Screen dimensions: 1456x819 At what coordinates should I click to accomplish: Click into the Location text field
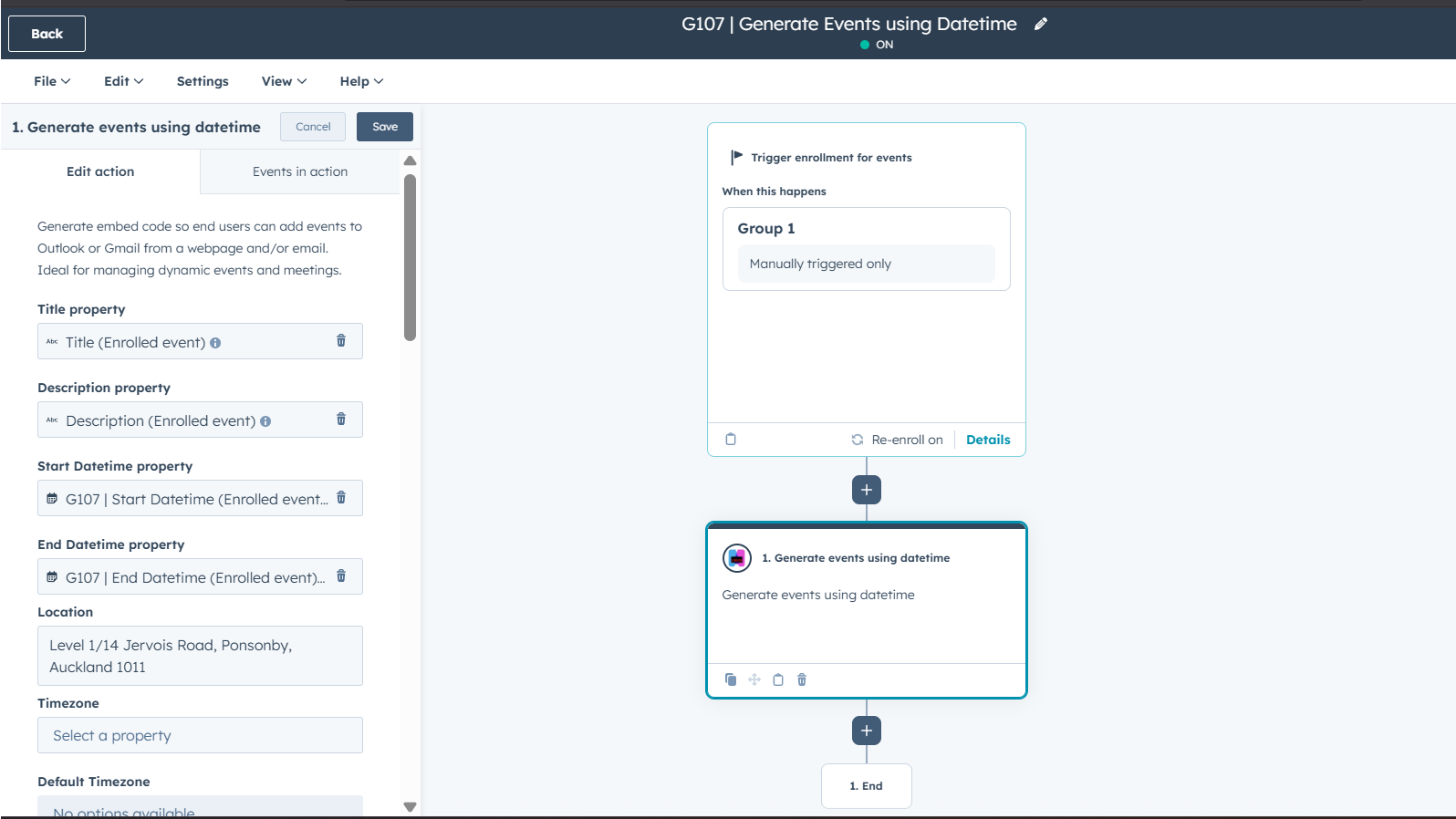coord(200,656)
